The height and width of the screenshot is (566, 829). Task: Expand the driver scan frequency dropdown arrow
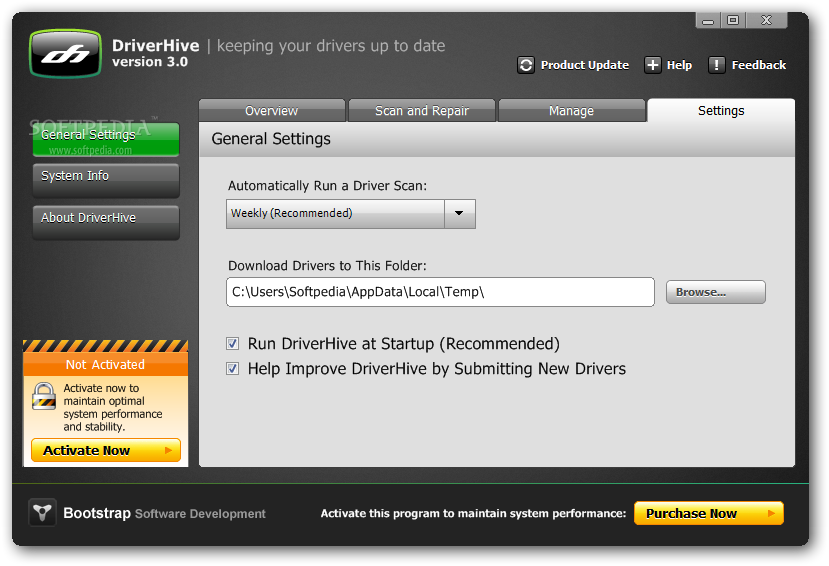pos(459,214)
